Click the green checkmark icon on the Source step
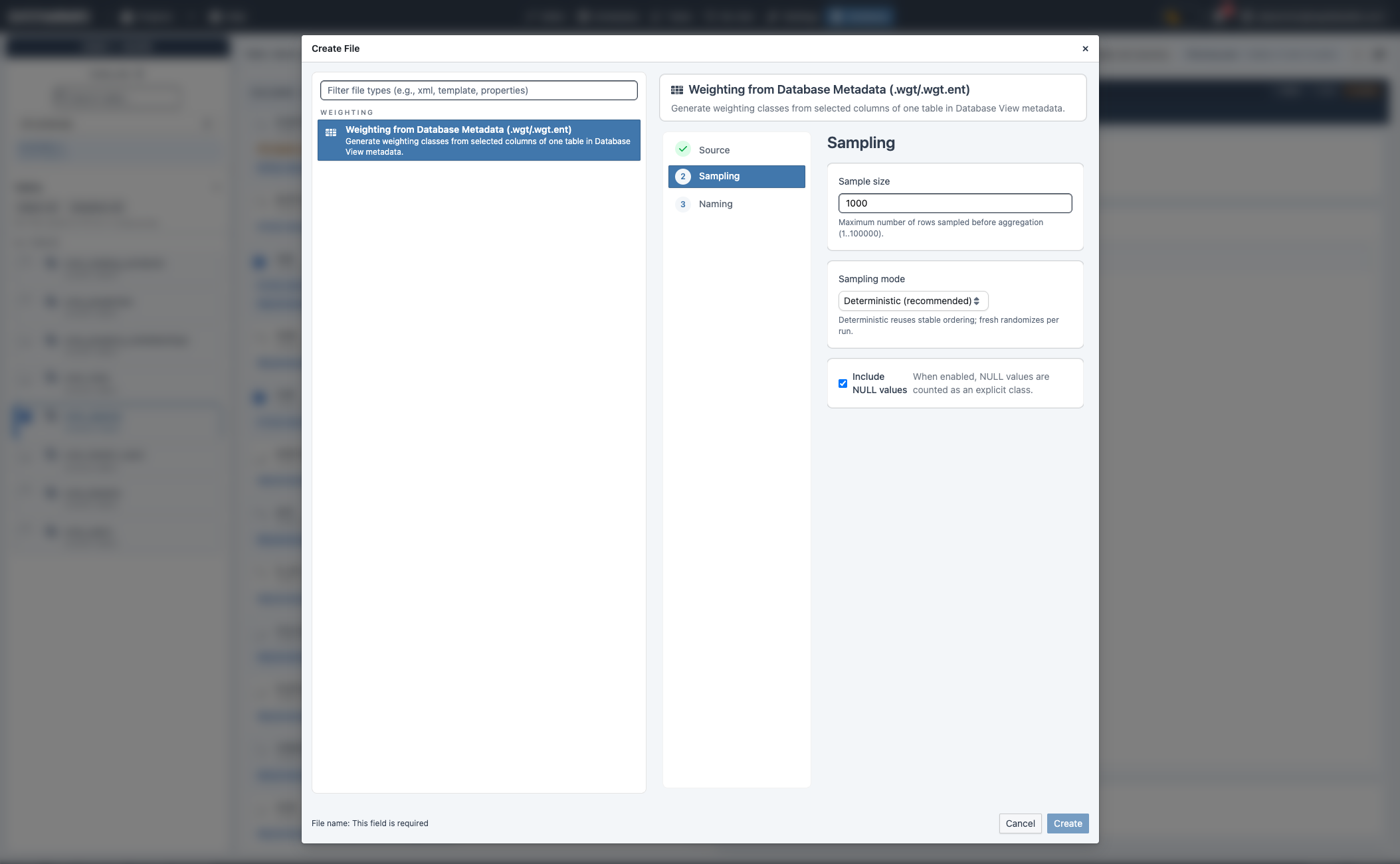The image size is (1400, 864). [x=684, y=149]
